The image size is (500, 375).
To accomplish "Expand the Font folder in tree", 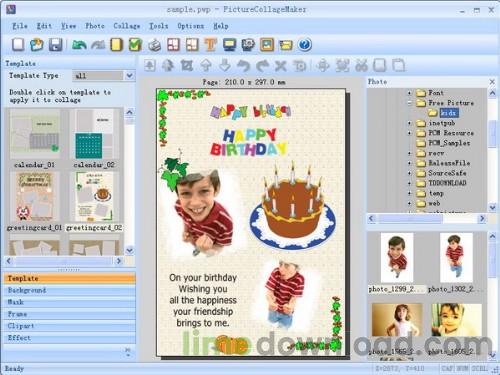I will click(409, 93).
